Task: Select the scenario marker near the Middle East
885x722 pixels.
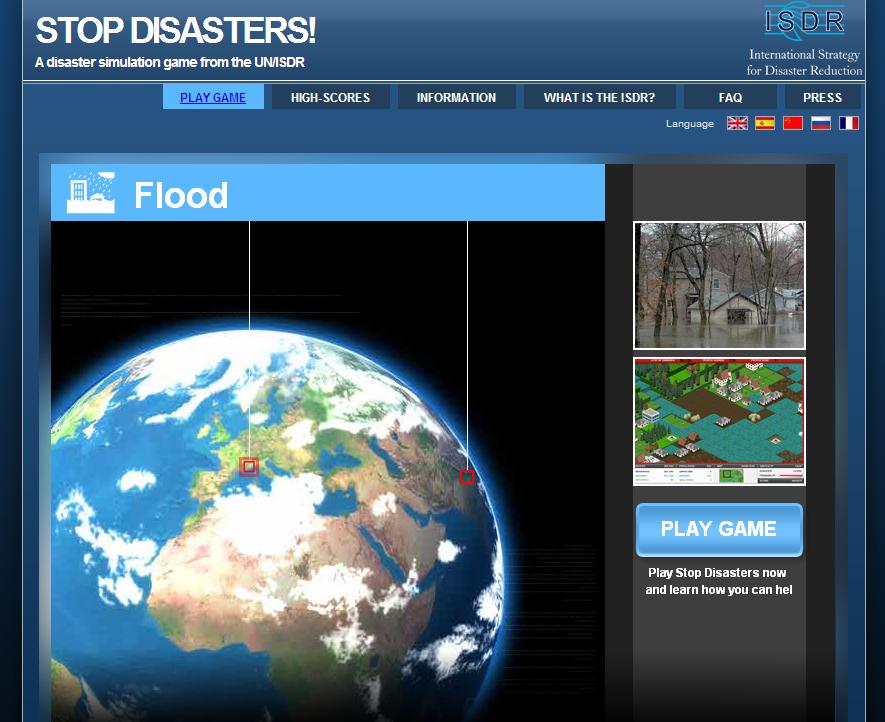Action: pos(467,478)
